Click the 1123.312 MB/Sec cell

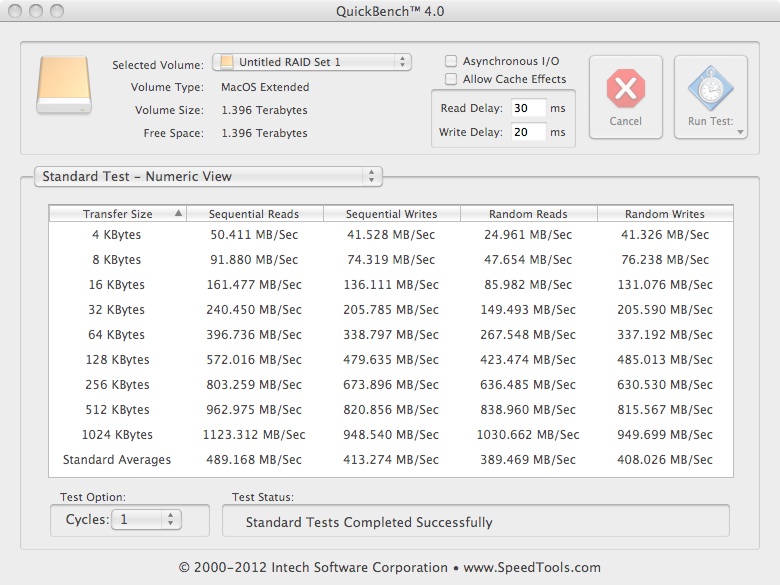coord(254,435)
